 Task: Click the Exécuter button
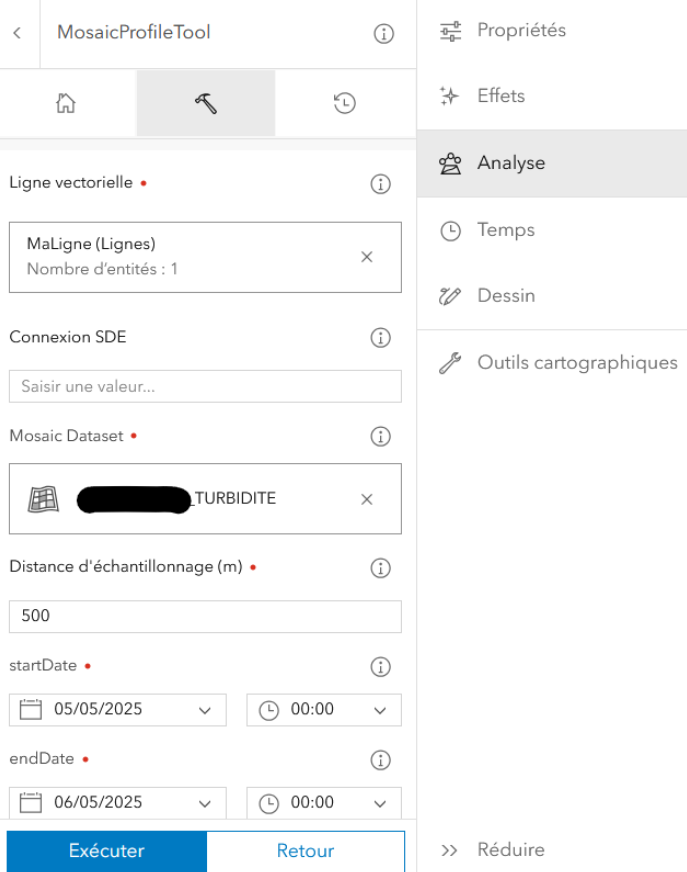[x=107, y=851]
